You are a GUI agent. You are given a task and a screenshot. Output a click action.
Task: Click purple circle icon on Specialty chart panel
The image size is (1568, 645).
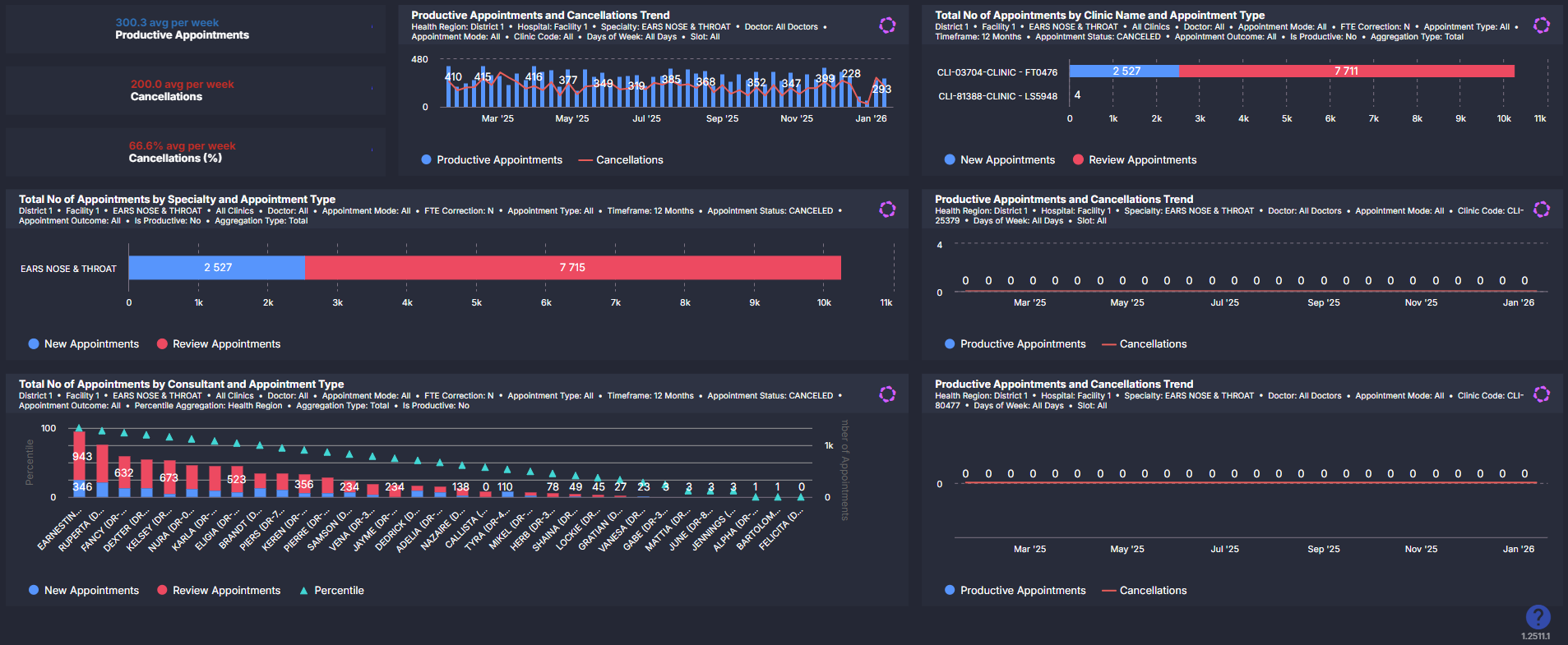pyautogui.click(x=887, y=210)
